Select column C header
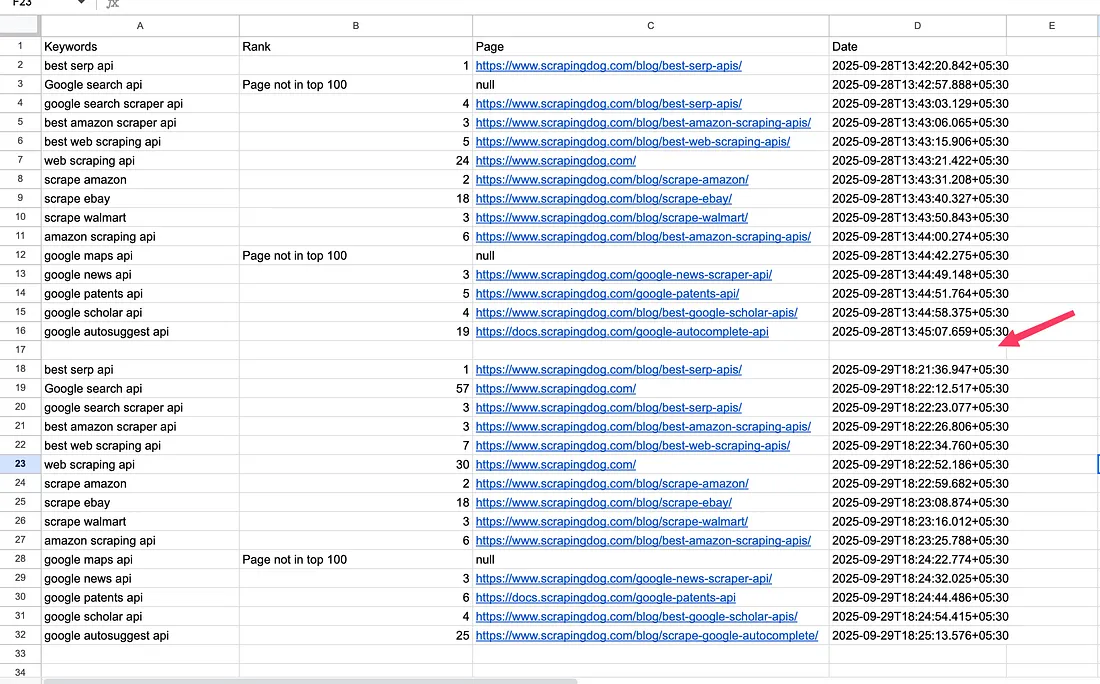The height and width of the screenshot is (684, 1100). tap(650, 26)
